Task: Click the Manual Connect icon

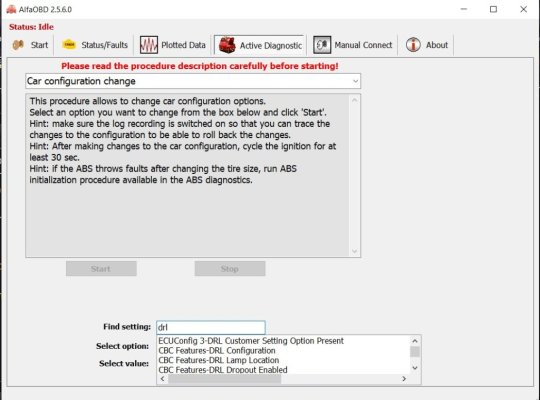Action: 322,45
